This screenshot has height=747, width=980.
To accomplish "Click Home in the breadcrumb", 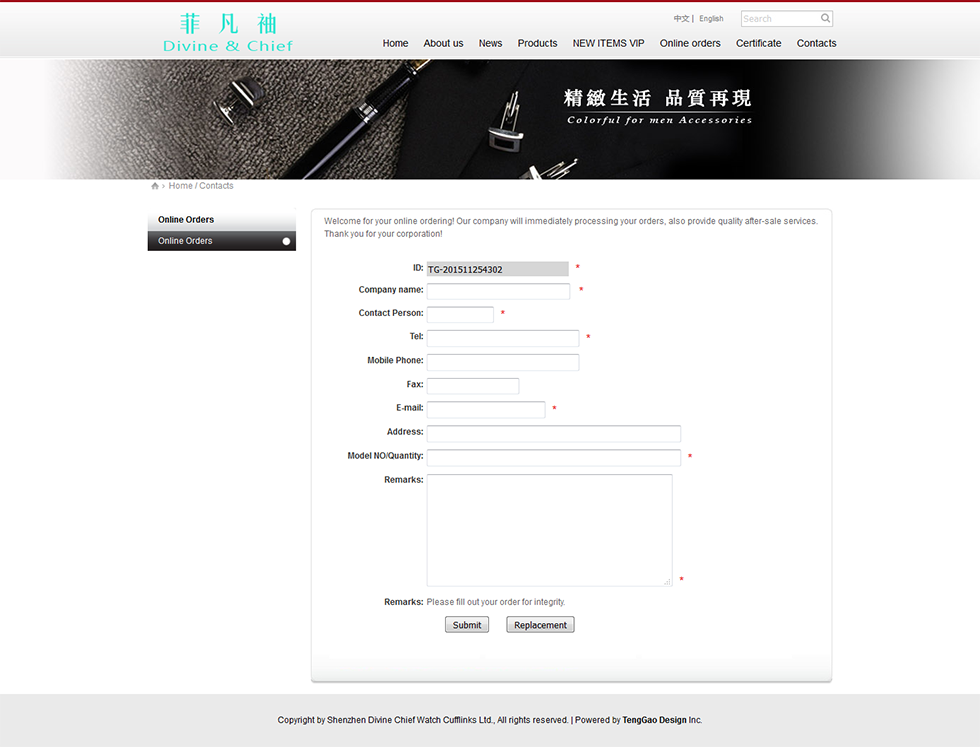I will coord(180,186).
